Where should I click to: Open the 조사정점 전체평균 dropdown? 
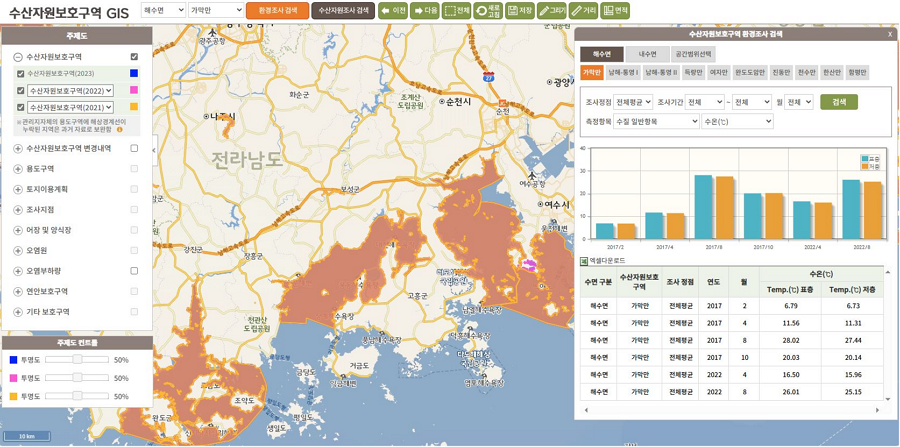point(633,102)
